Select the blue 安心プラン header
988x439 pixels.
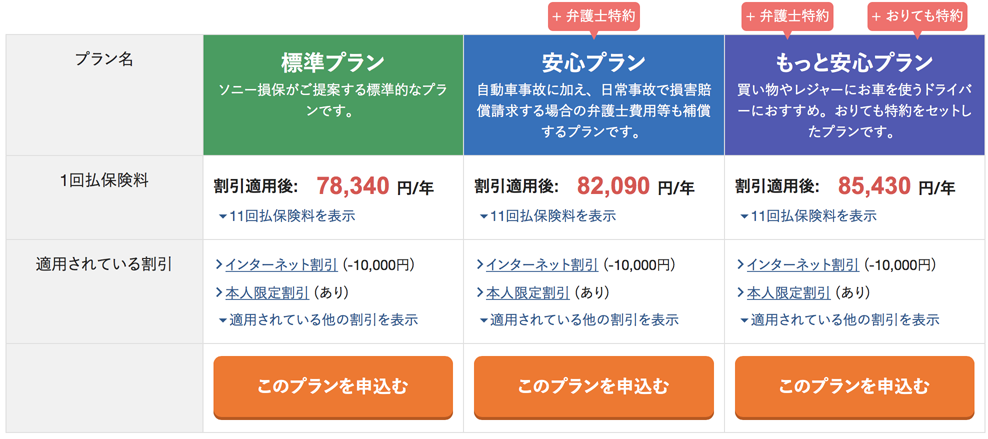coord(594,94)
